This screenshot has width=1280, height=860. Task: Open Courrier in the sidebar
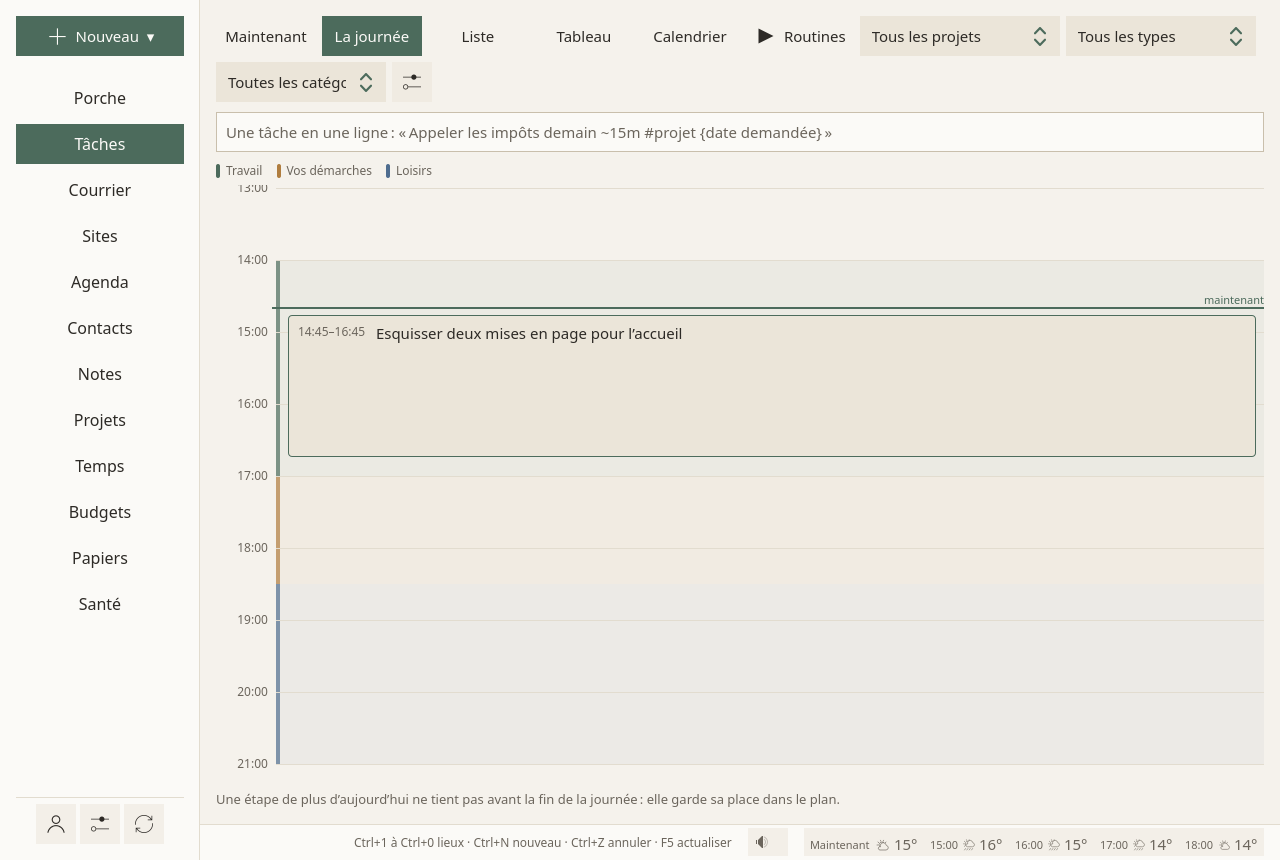click(x=100, y=190)
